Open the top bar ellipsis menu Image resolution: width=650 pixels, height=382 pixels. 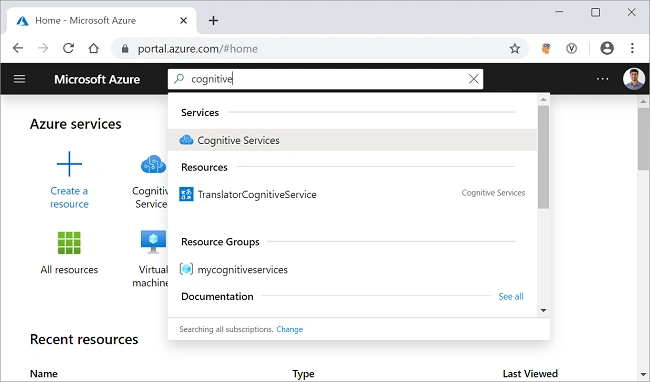602,79
